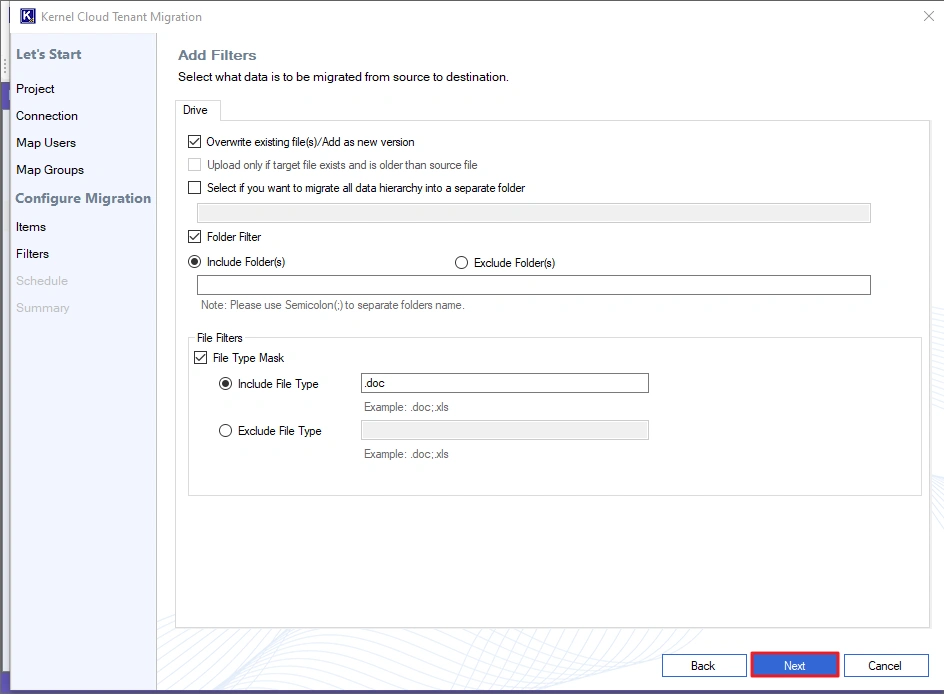This screenshot has width=944, height=694.
Task: Open the Filters step in sidebar
Action: click(31, 254)
